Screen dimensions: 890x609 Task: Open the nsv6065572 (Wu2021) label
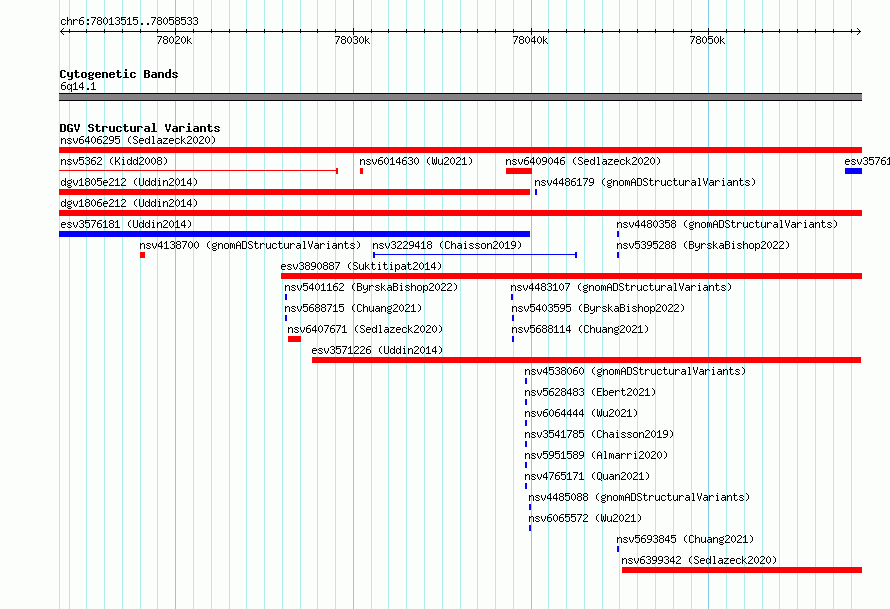(x=585, y=518)
